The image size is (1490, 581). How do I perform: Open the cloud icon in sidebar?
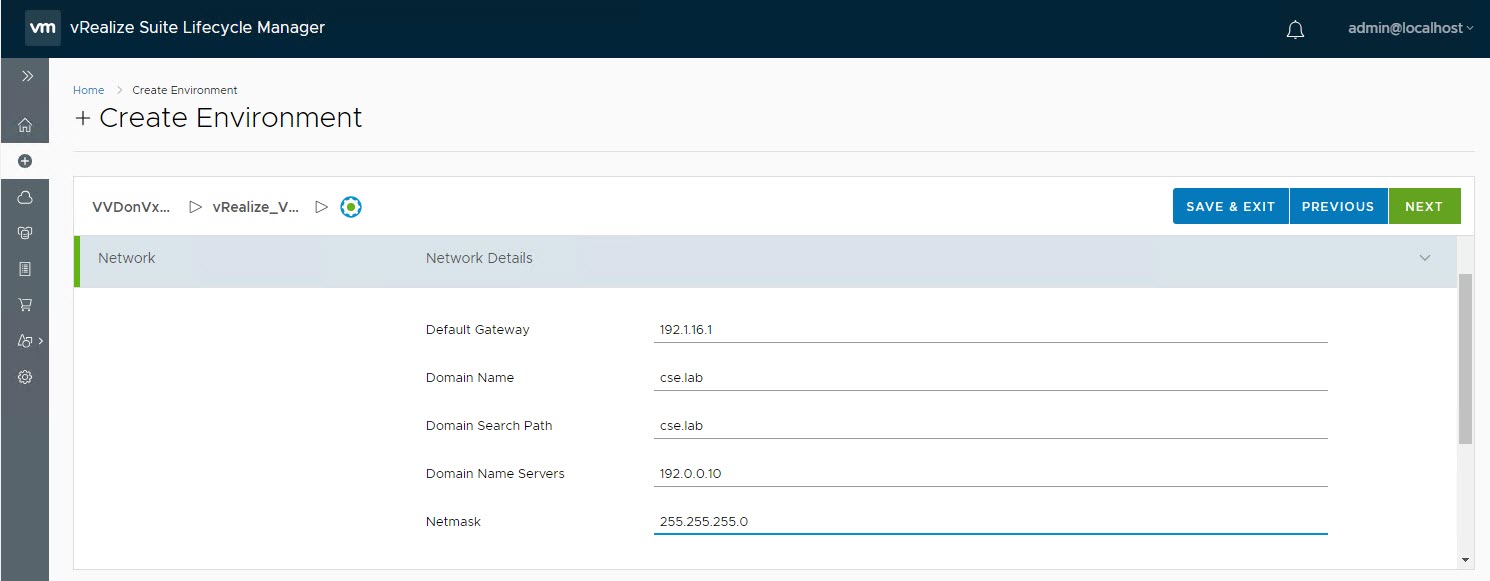click(x=25, y=197)
